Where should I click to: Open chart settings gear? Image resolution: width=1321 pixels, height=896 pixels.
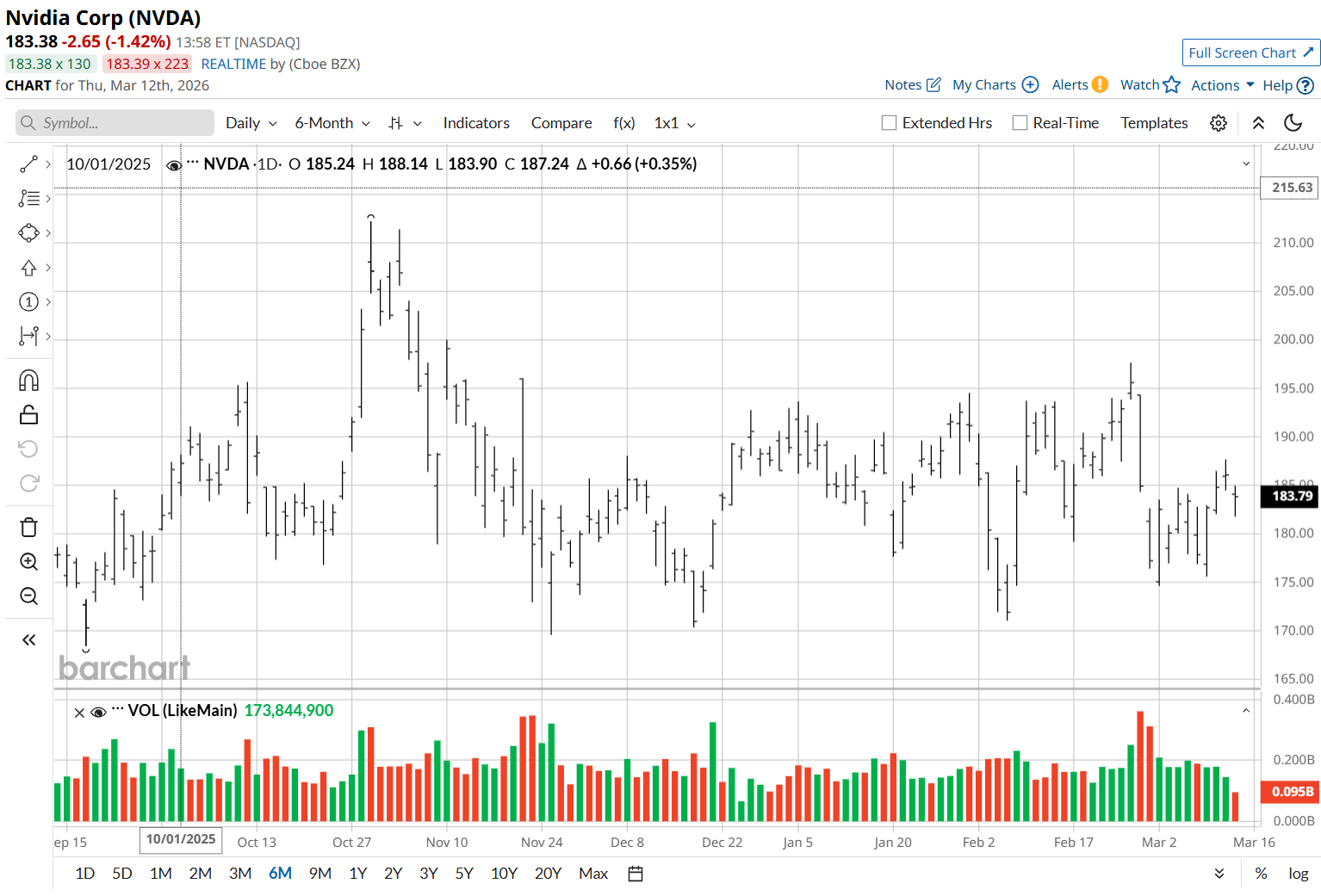[1219, 123]
